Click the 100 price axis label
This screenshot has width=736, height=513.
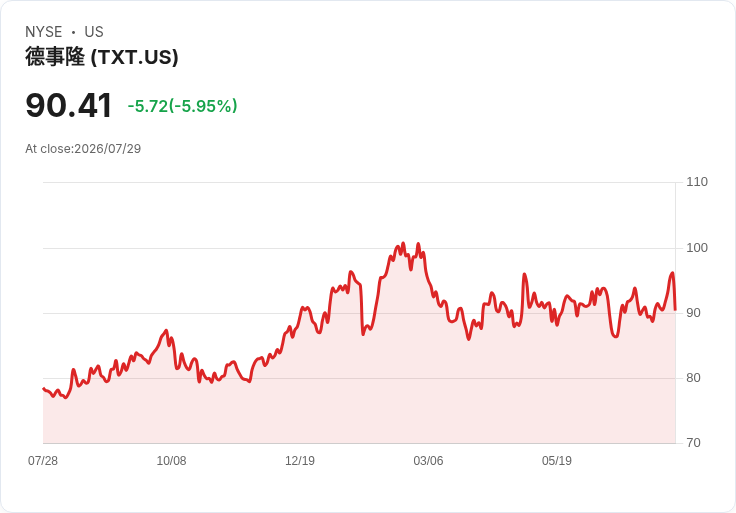697,247
